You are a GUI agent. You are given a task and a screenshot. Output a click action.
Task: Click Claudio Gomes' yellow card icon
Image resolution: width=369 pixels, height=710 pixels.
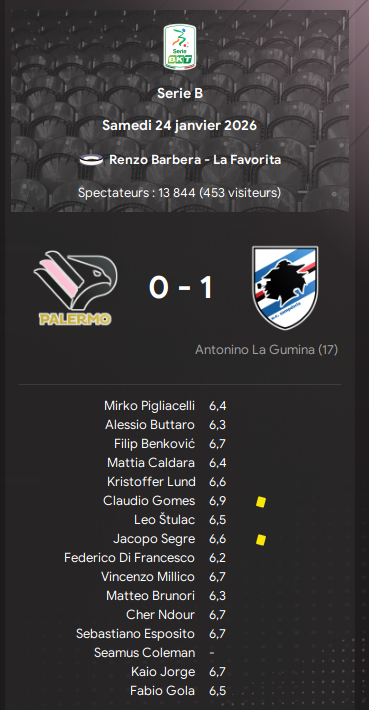point(261,501)
